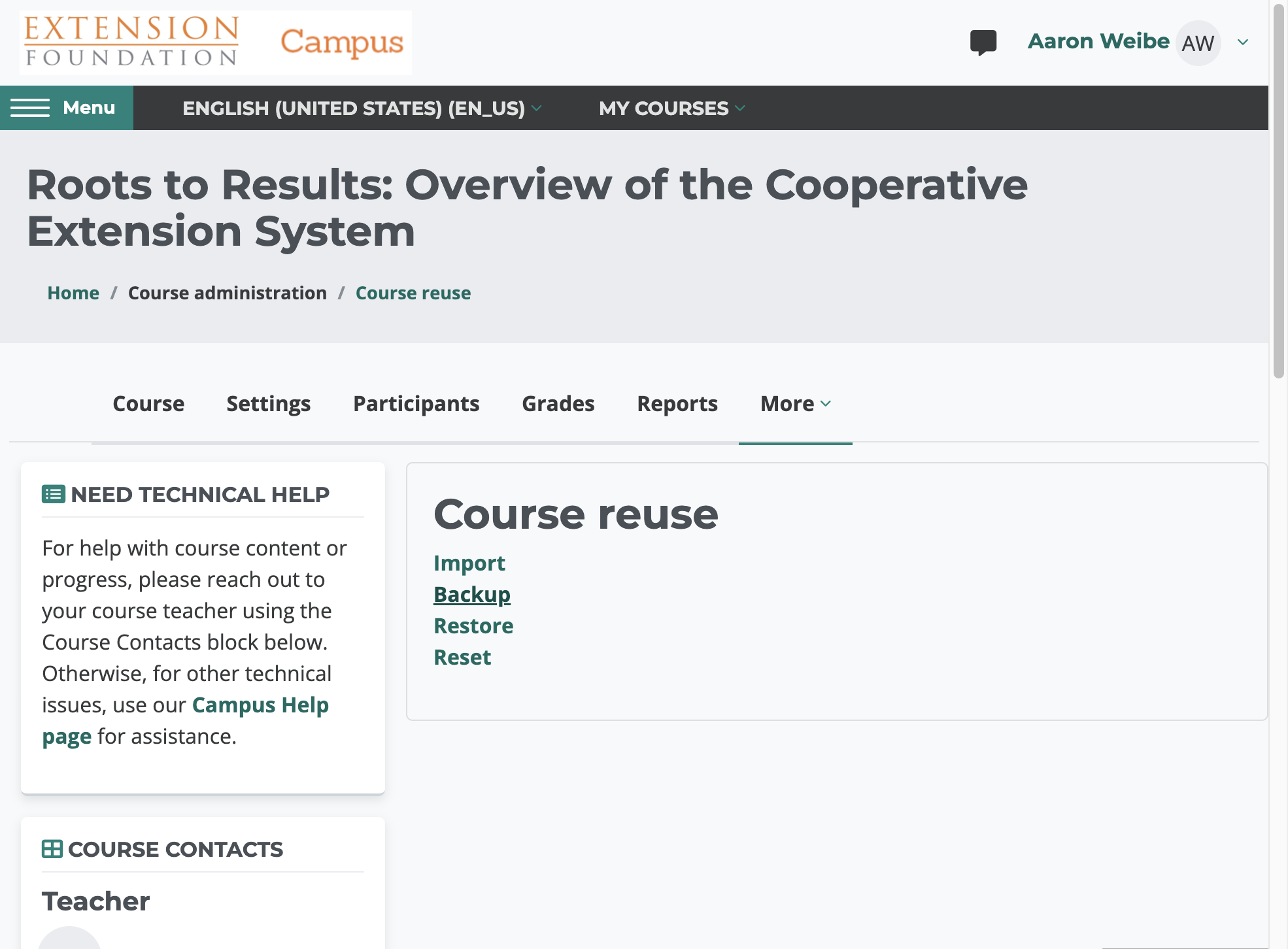
Task: Click the Course reuse heading
Action: click(x=576, y=514)
